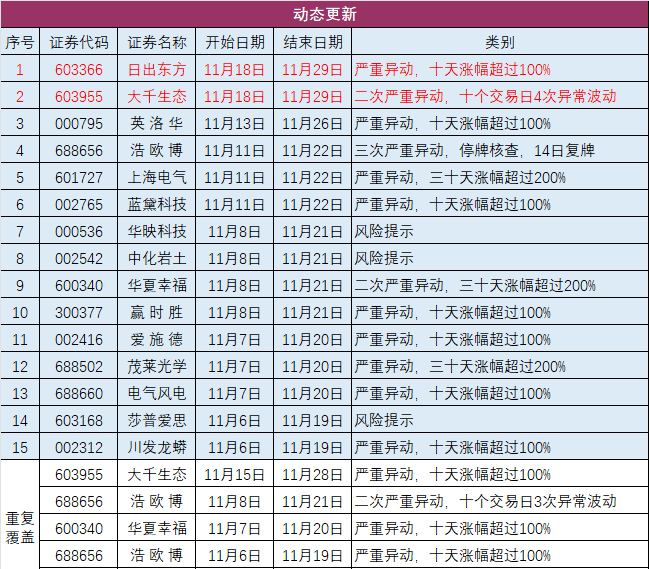The height and width of the screenshot is (569, 649).
Task: Click start date 11月15日
Action: click(235, 475)
